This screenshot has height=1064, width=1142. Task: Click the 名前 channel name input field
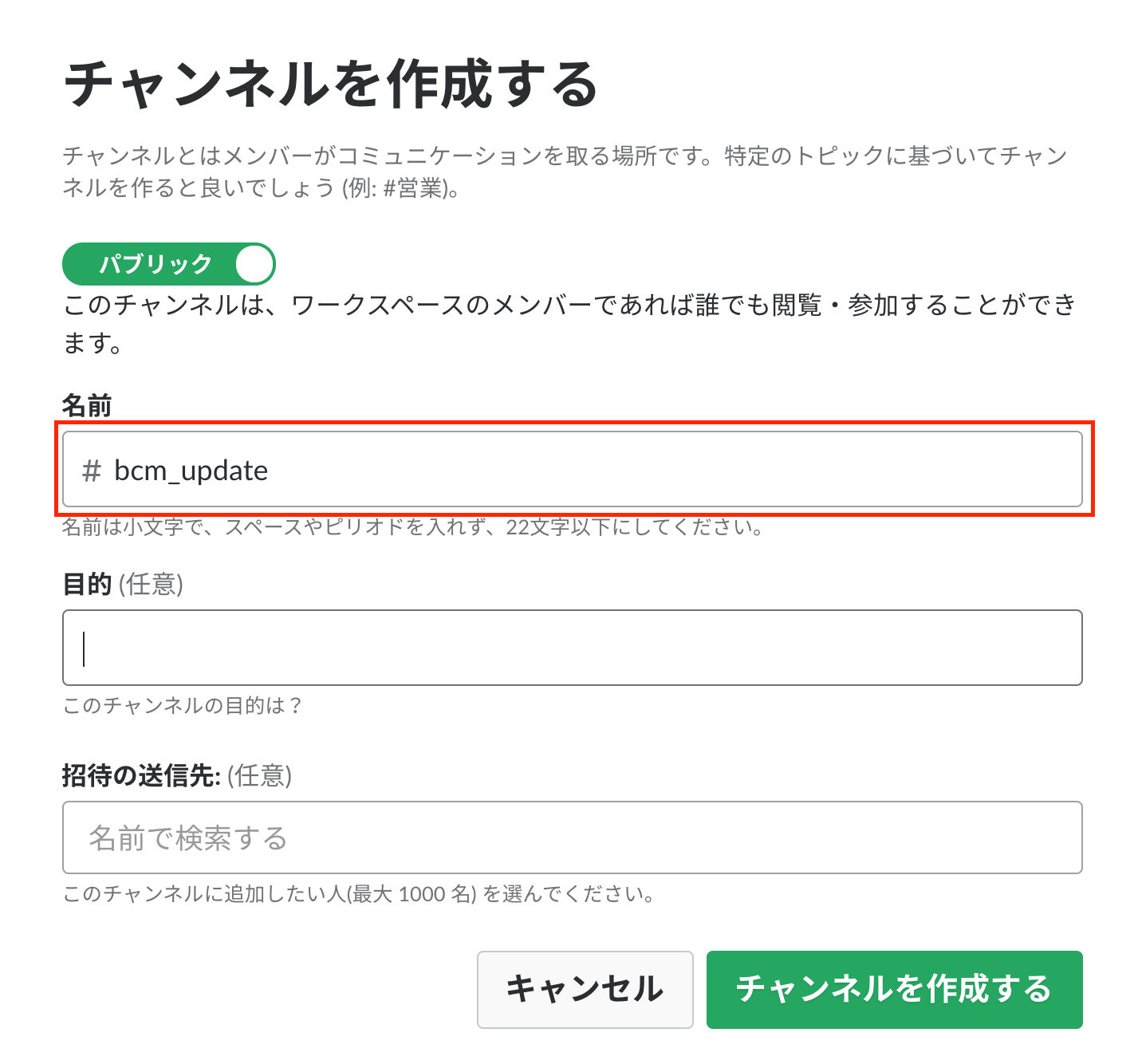coord(571,470)
